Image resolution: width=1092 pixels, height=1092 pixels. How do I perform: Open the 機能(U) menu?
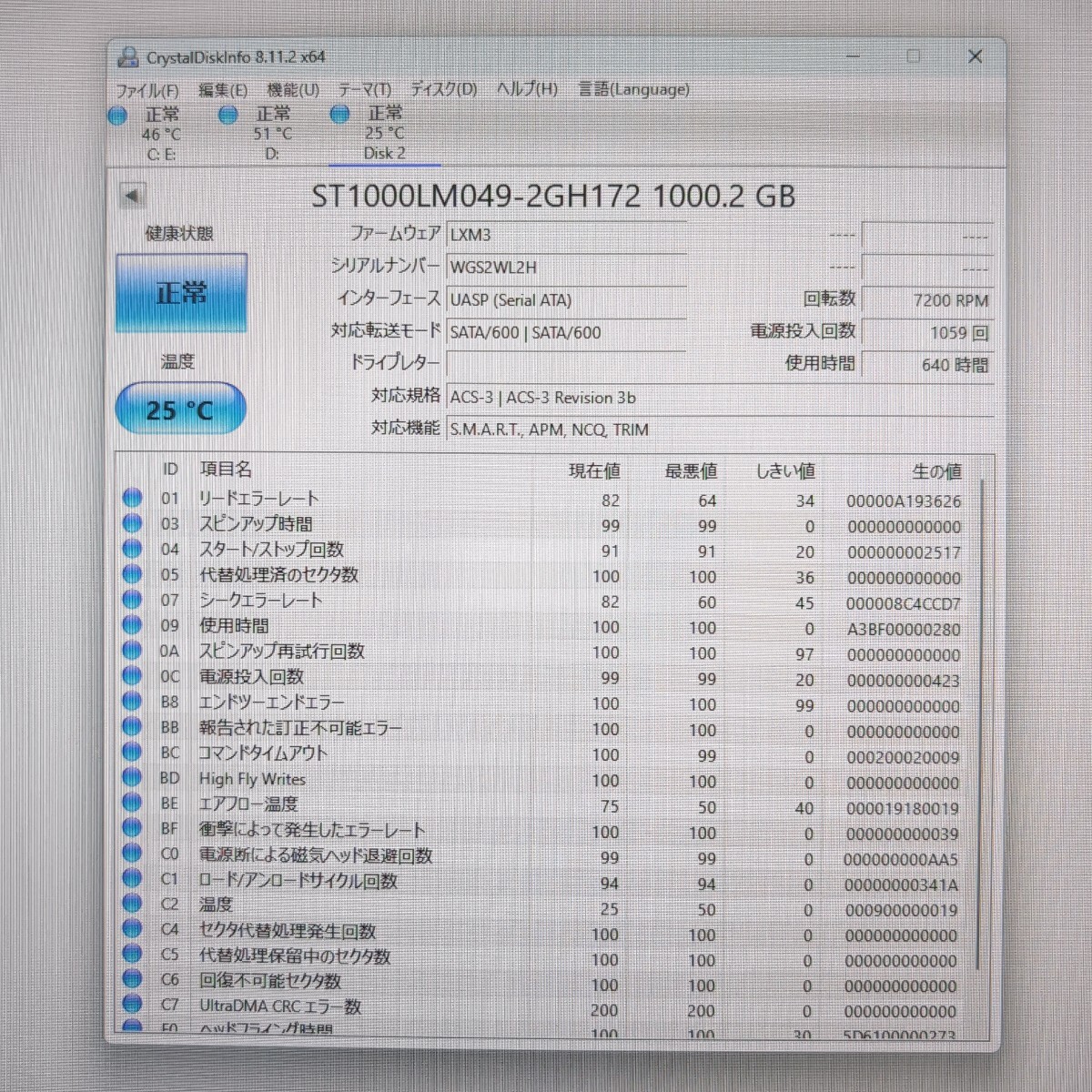click(292, 90)
